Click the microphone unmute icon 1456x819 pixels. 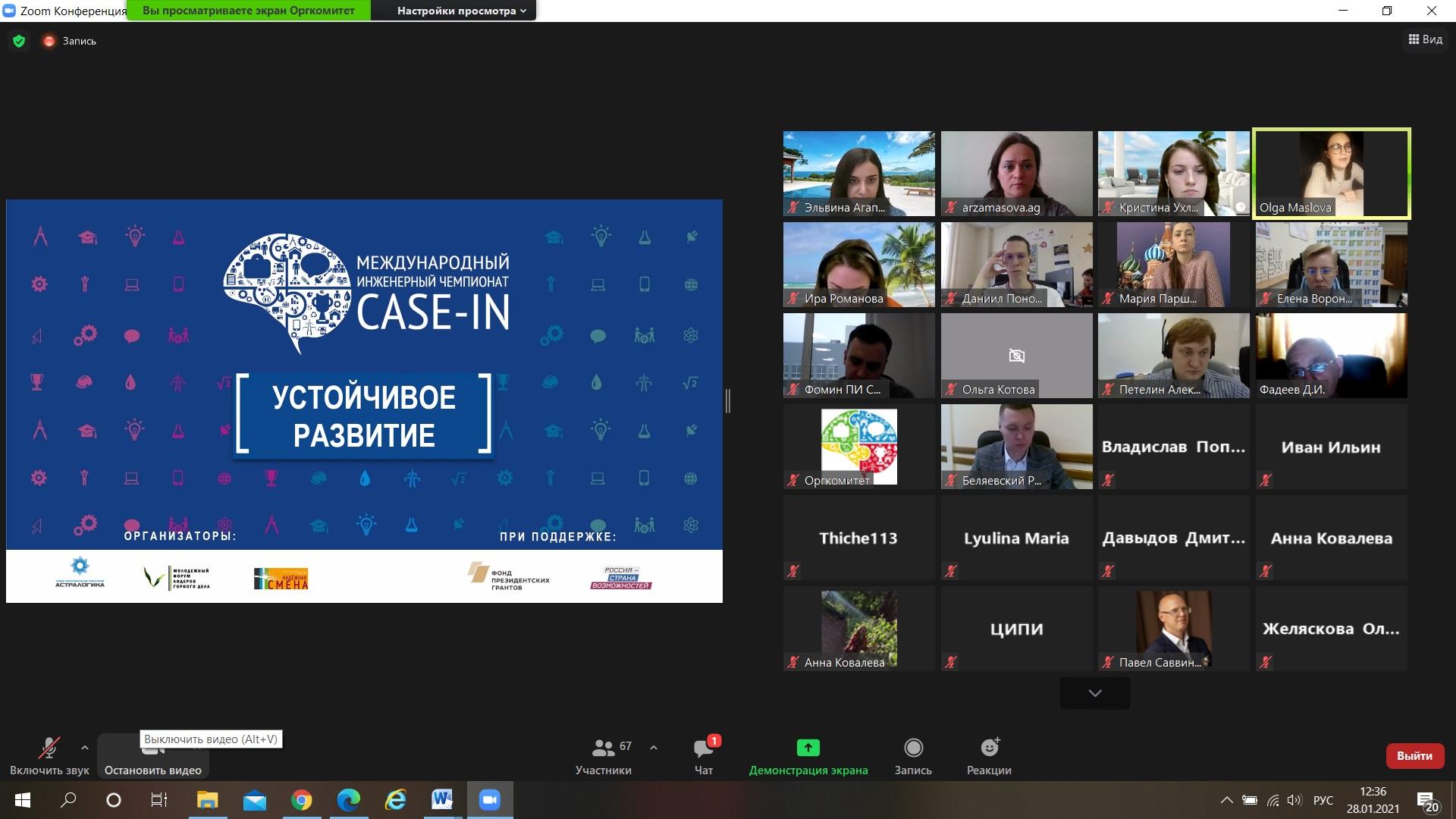click(49, 748)
